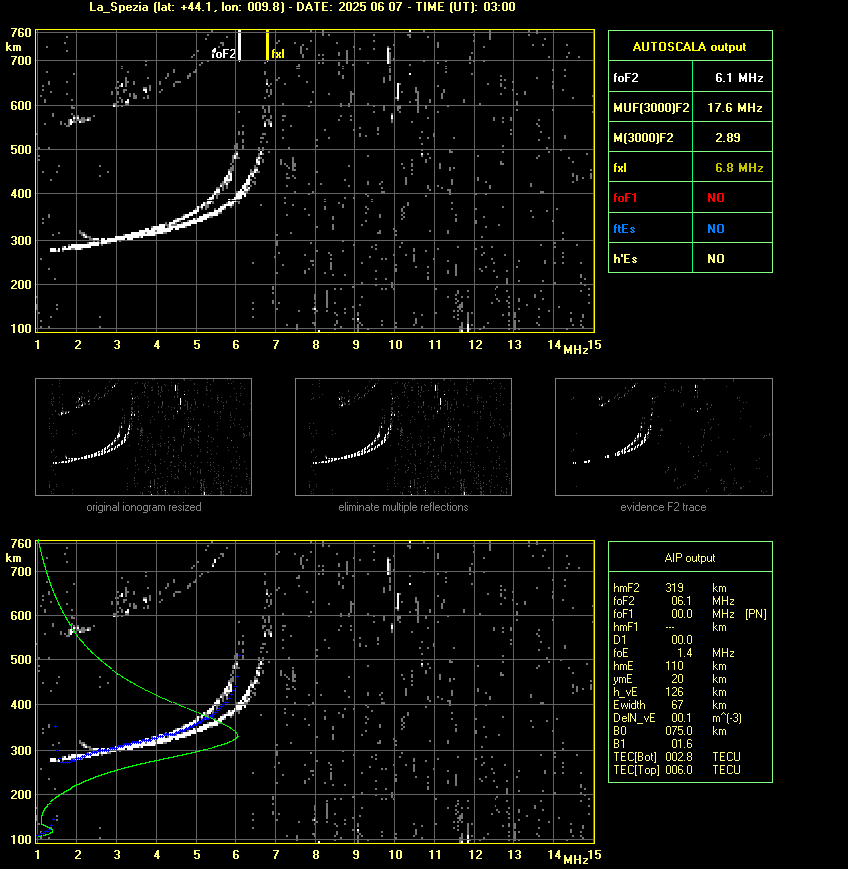Click the h'Es NO value
The height and width of the screenshot is (869, 848).
point(716,258)
